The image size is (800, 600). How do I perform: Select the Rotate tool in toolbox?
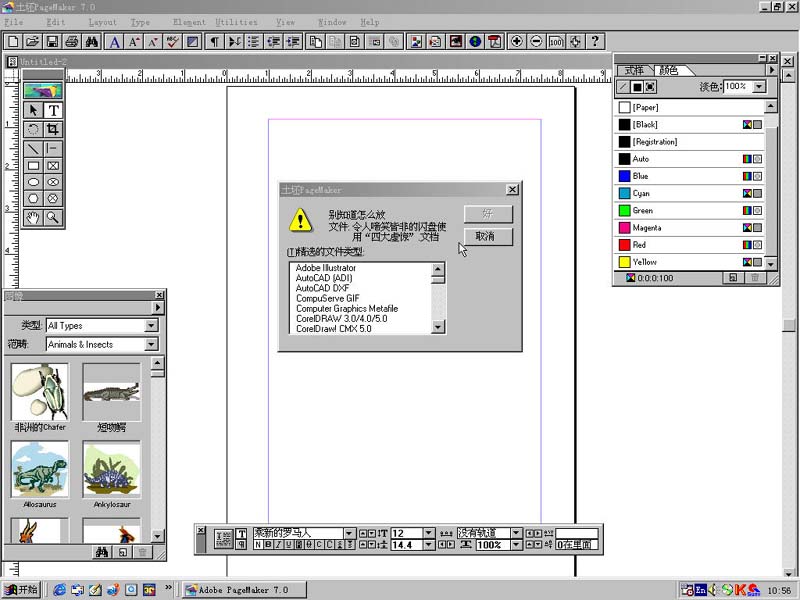pos(33,129)
